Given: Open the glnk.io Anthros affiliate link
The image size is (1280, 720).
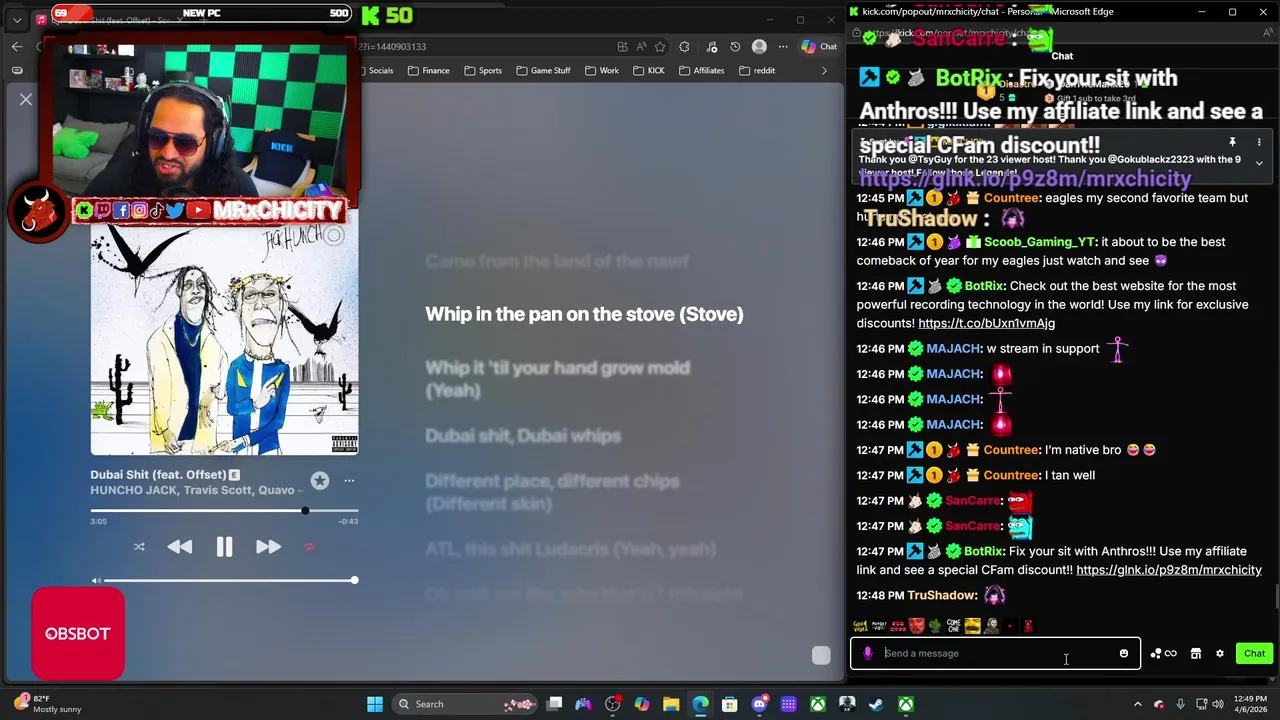Looking at the screenshot, I should tap(1169, 570).
